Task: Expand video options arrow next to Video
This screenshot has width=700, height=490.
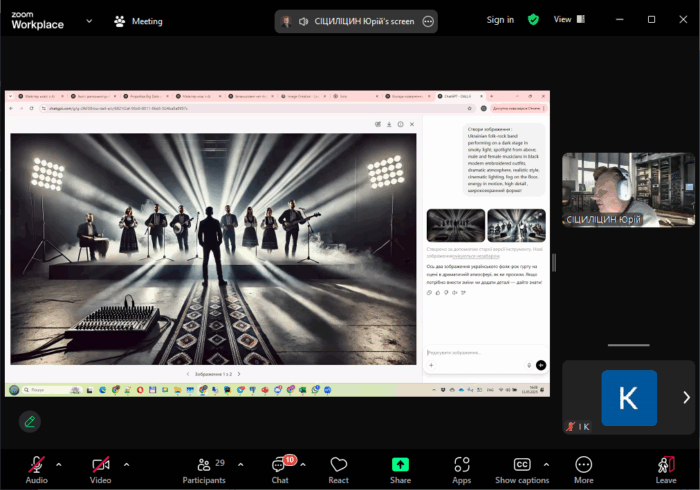Action: tap(126, 464)
